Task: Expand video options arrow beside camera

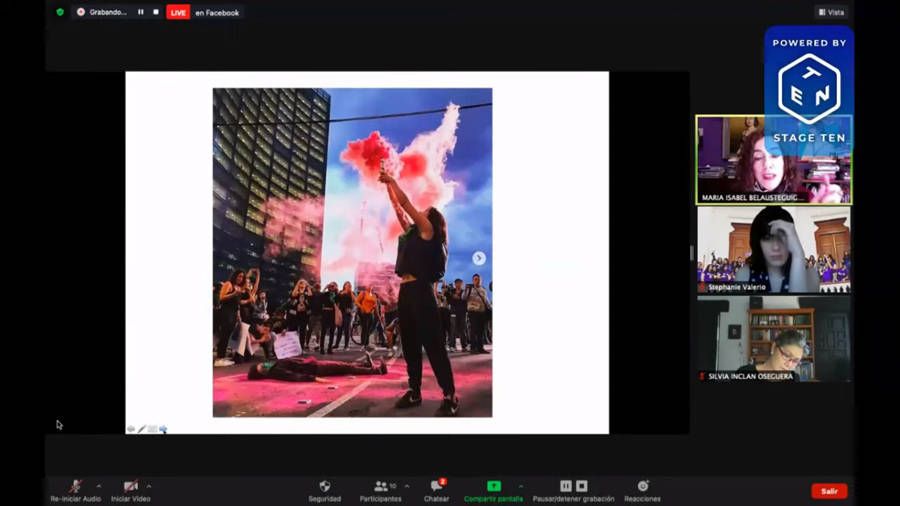Action: pos(150,486)
